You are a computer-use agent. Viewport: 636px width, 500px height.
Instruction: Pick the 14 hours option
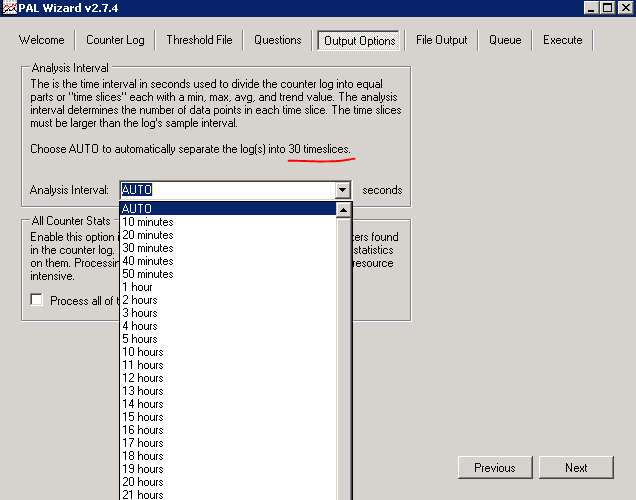tap(228, 403)
